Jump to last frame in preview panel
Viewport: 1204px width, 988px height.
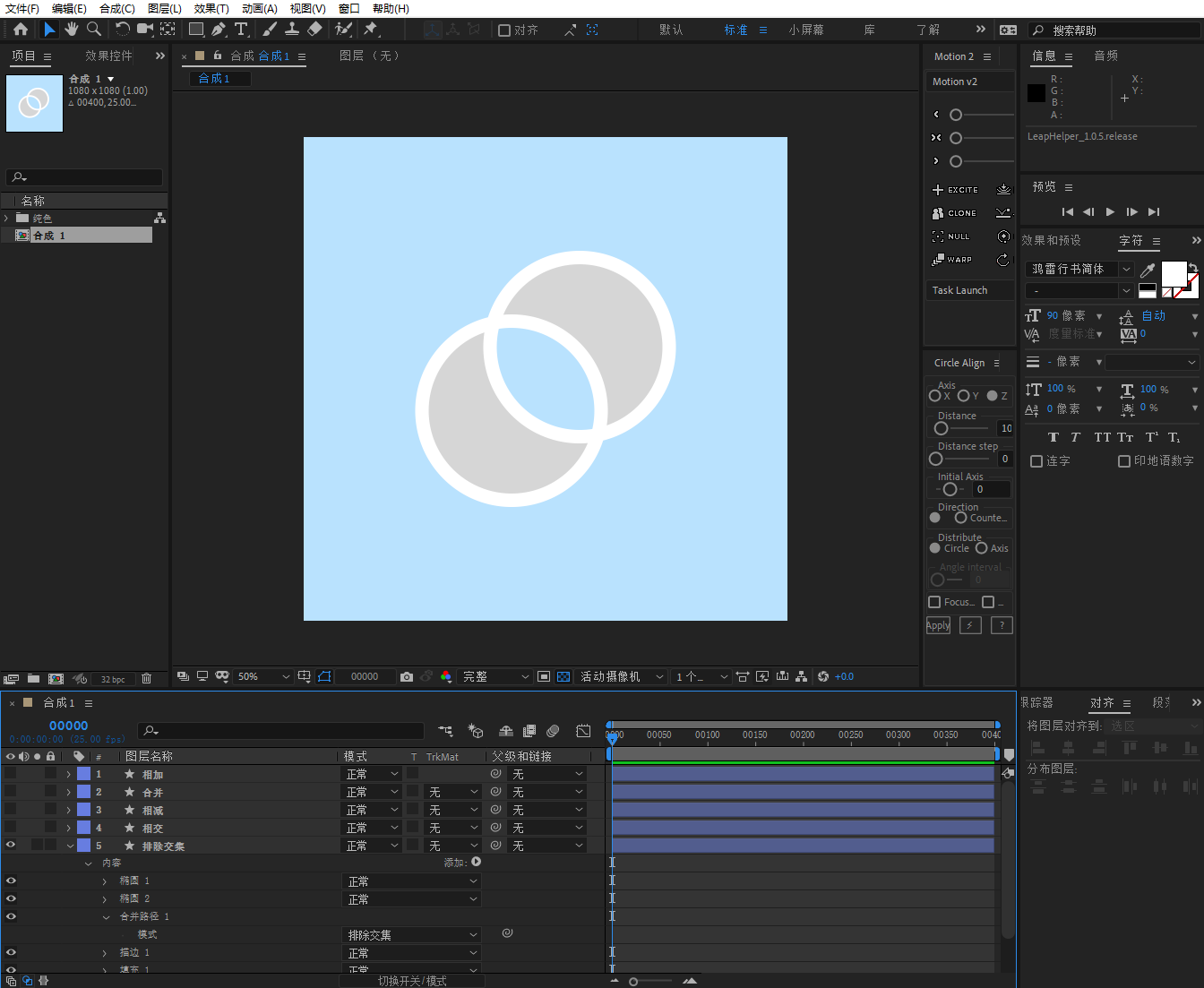[1154, 212]
